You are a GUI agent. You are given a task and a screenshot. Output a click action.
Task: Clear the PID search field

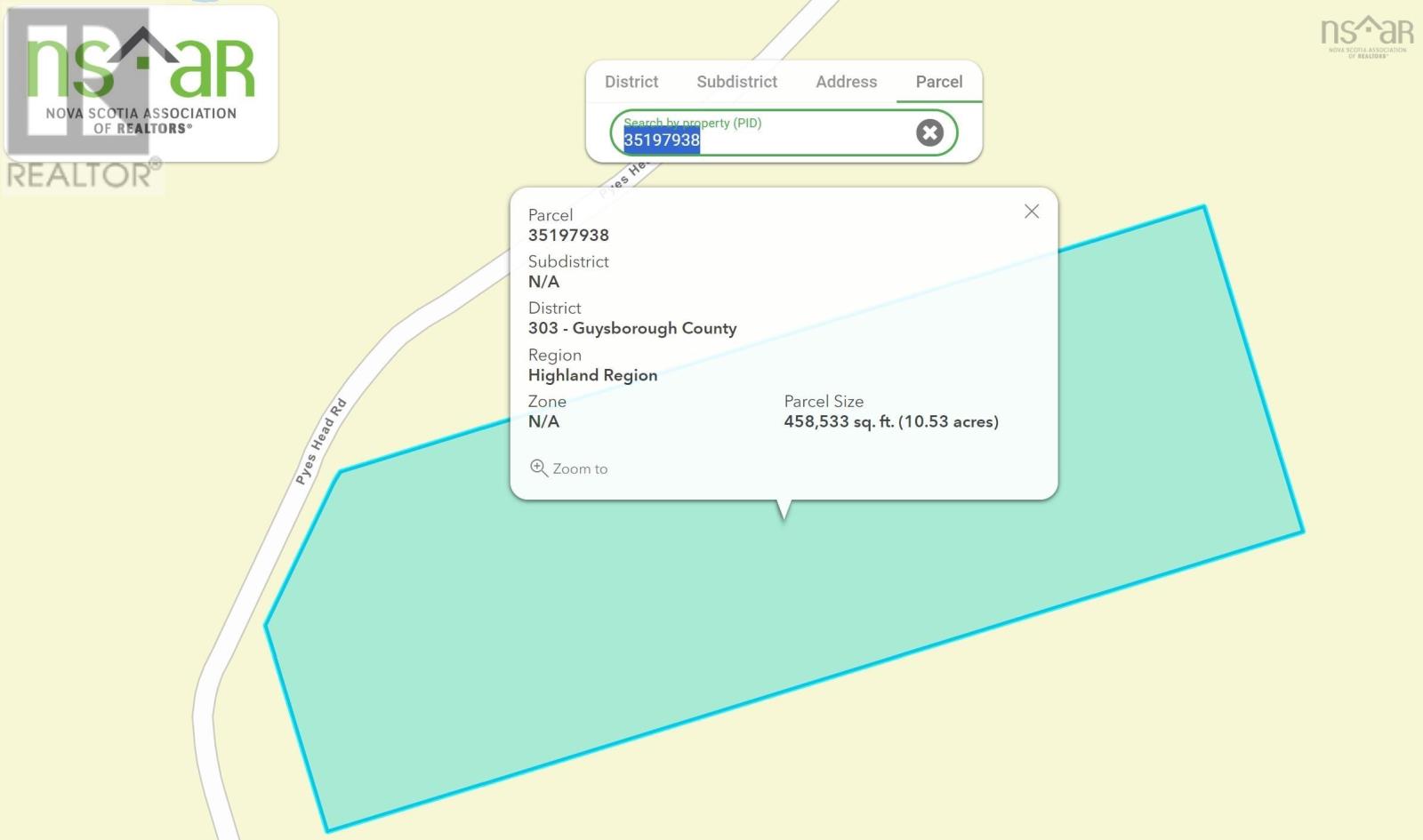click(929, 132)
